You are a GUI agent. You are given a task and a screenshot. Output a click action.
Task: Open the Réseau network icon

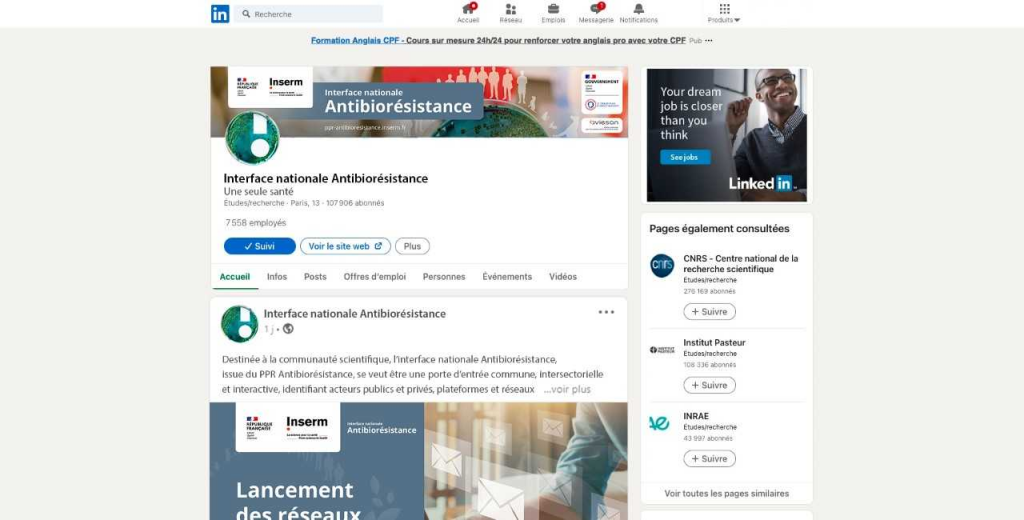click(511, 10)
